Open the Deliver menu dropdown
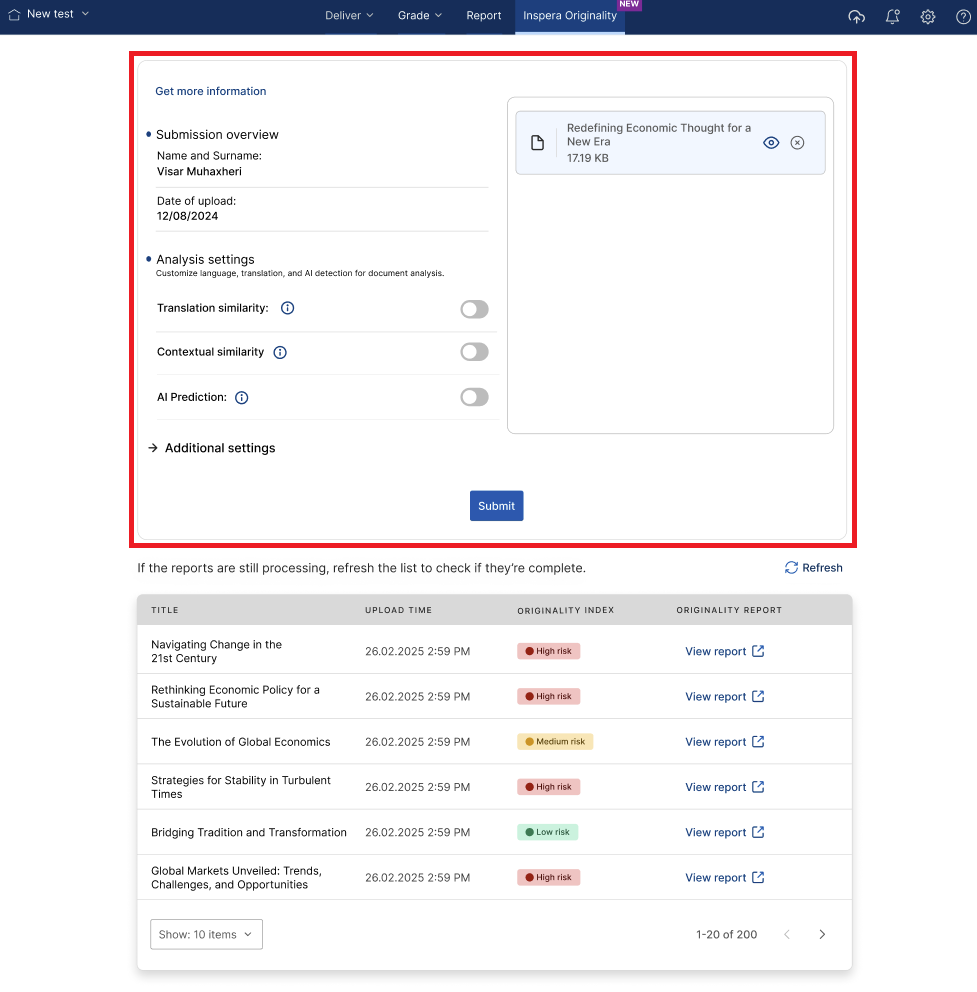The width and height of the screenshot is (977, 992). (x=349, y=16)
